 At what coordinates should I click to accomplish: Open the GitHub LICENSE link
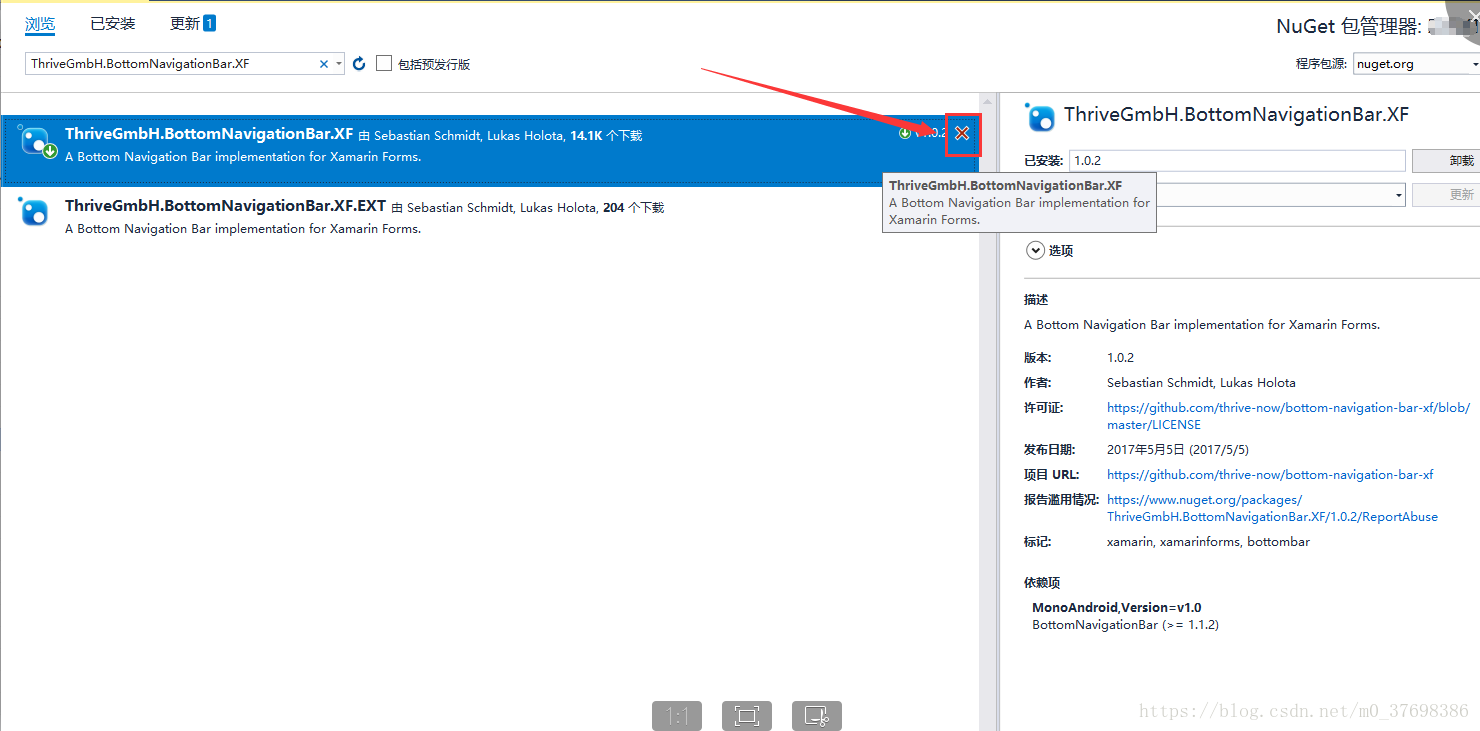[1288, 416]
